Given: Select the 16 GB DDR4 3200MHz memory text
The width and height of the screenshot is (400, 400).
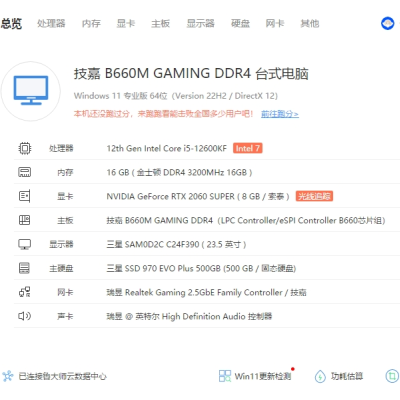Looking at the screenshot, I should tap(179, 172).
